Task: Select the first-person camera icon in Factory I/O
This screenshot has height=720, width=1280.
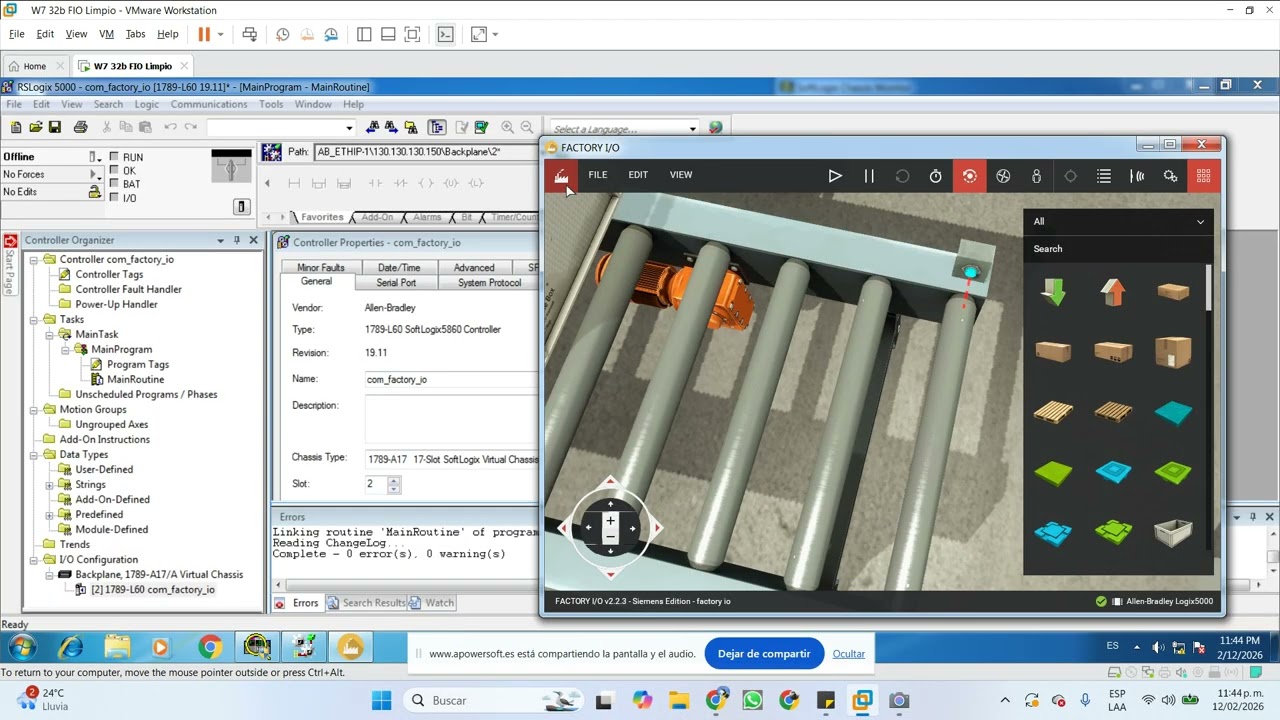Action: pos(1036,176)
